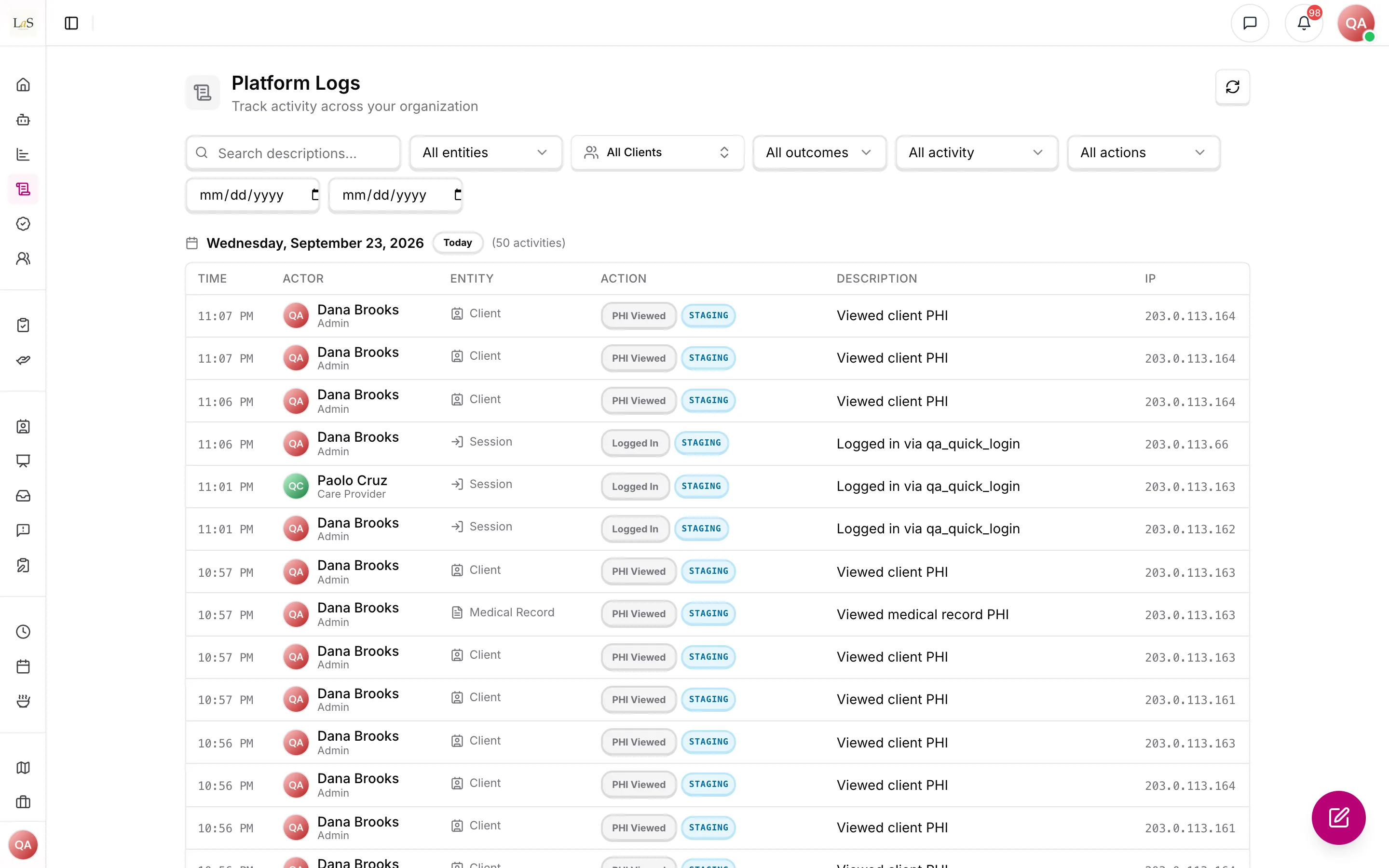Select the Platform Logs scroll sidebar icon

23,189
